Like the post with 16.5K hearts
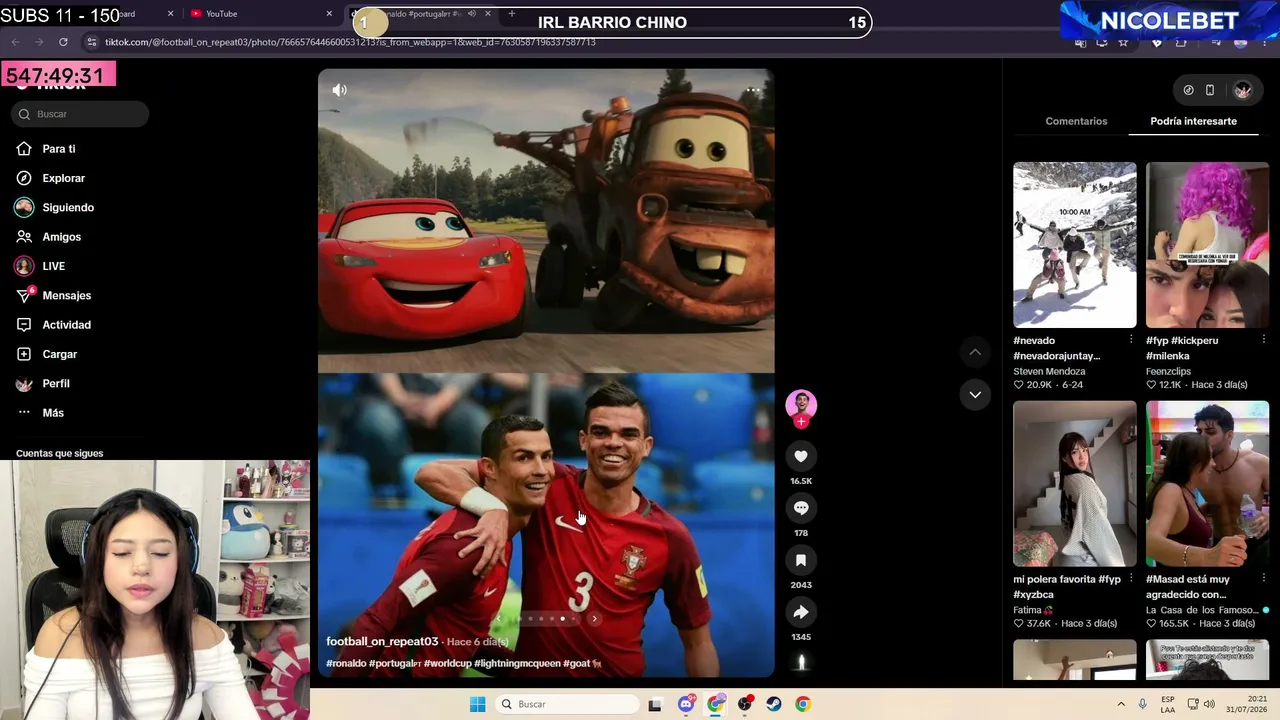The image size is (1280, 720). [801, 456]
